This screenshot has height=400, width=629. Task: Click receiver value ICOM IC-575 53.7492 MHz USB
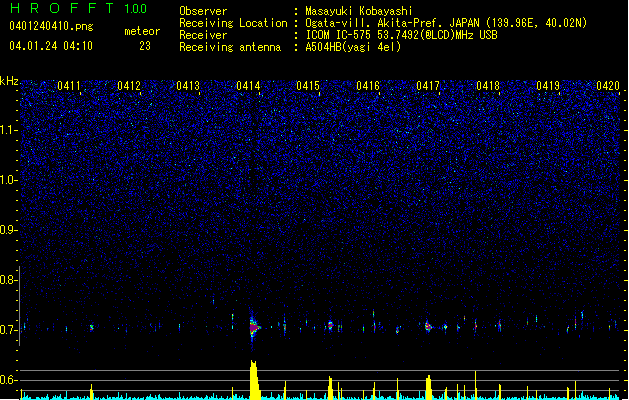[x=402, y=35]
